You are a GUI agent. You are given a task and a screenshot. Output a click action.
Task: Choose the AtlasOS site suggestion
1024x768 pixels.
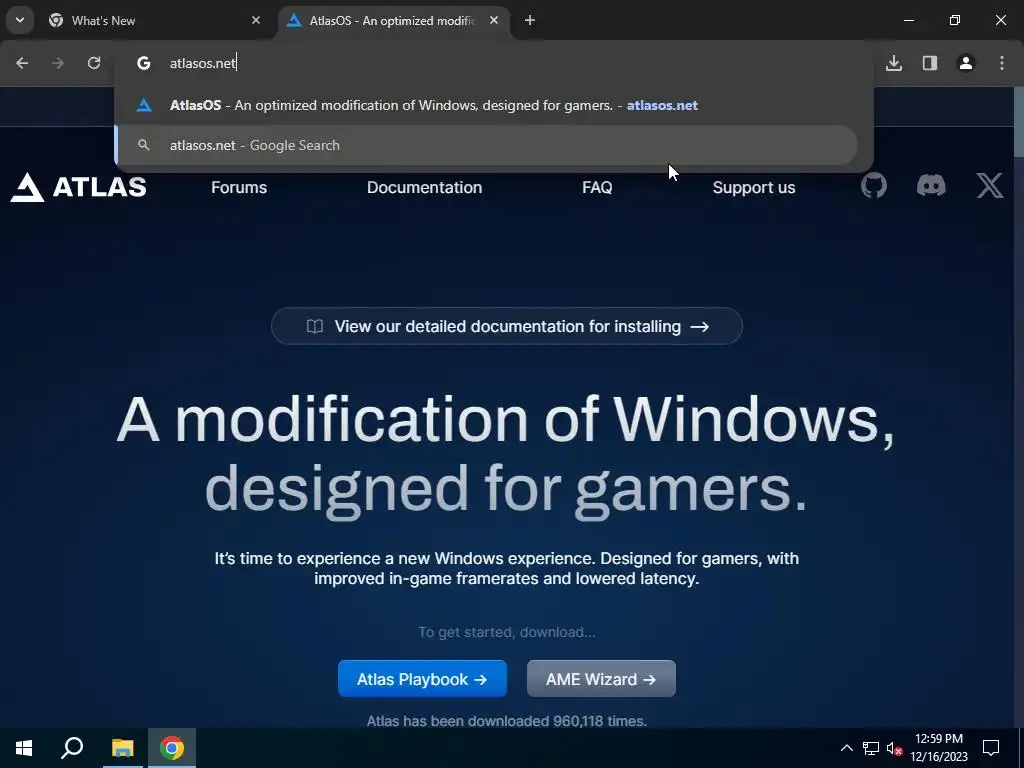(487, 105)
